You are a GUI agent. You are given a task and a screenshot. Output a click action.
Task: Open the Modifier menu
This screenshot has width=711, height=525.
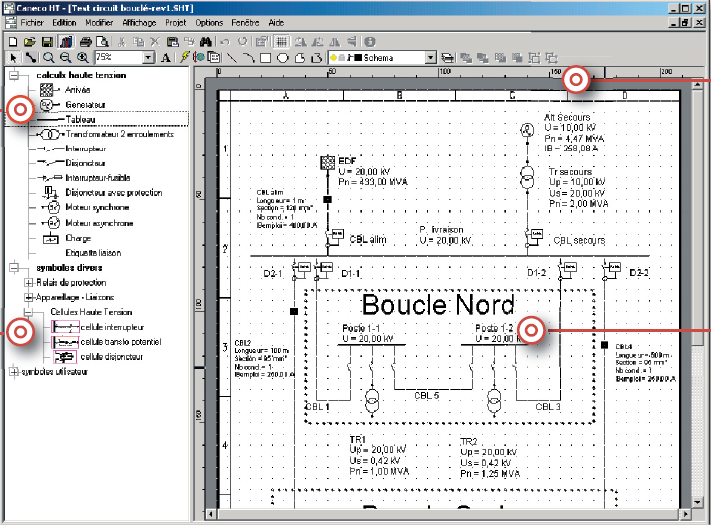[x=99, y=23]
